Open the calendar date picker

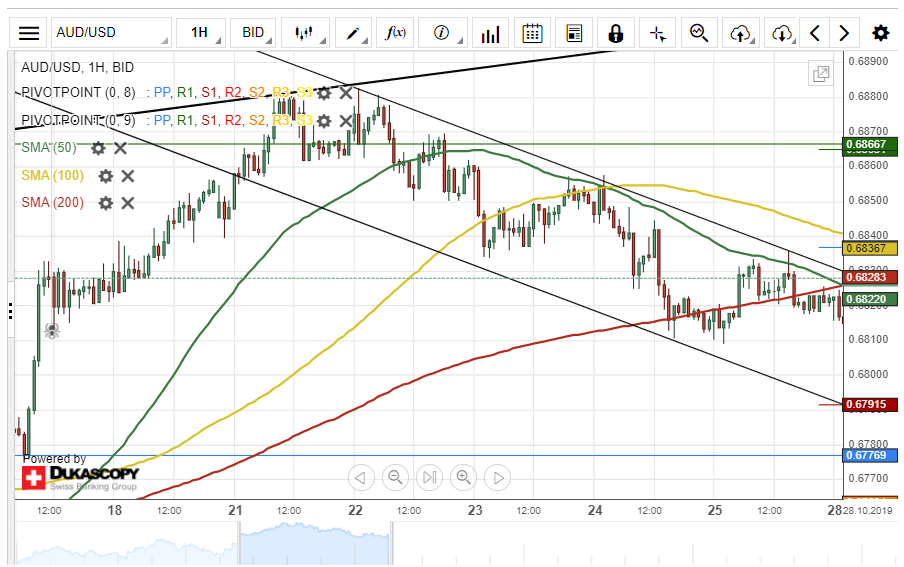(532, 33)
